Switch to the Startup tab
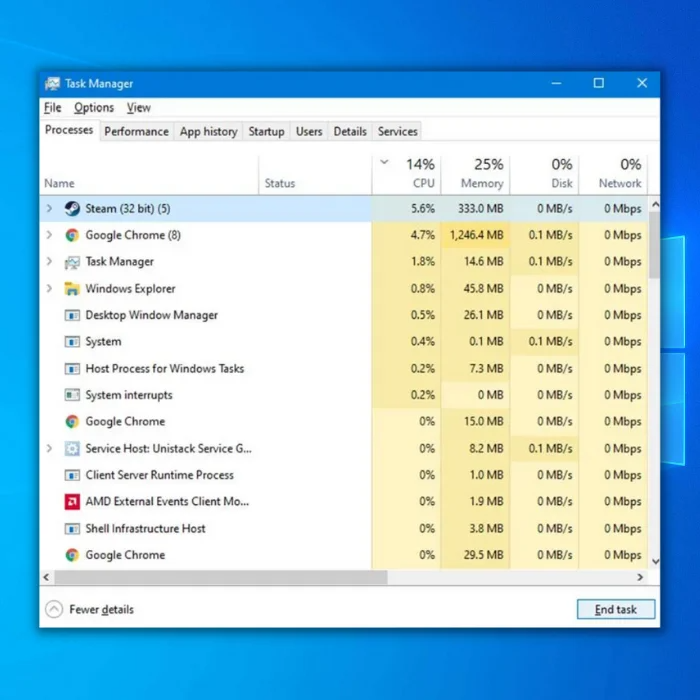This screenshot has width=700, height=700. click(x=266, y=131)
